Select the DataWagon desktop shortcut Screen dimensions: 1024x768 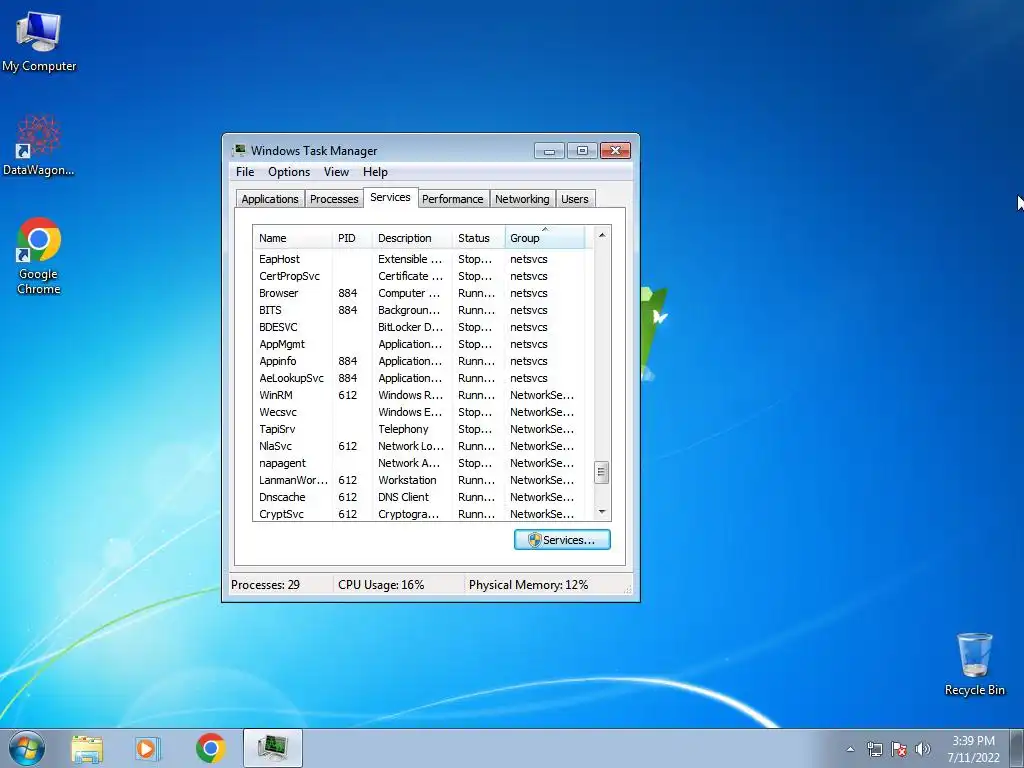click(x=39, y=146)
